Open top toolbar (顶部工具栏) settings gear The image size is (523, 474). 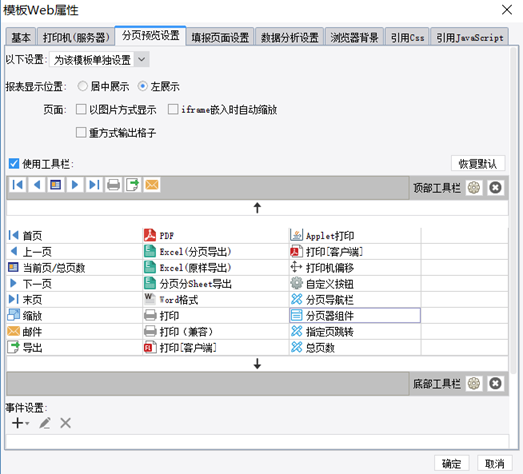pos(474,188)
